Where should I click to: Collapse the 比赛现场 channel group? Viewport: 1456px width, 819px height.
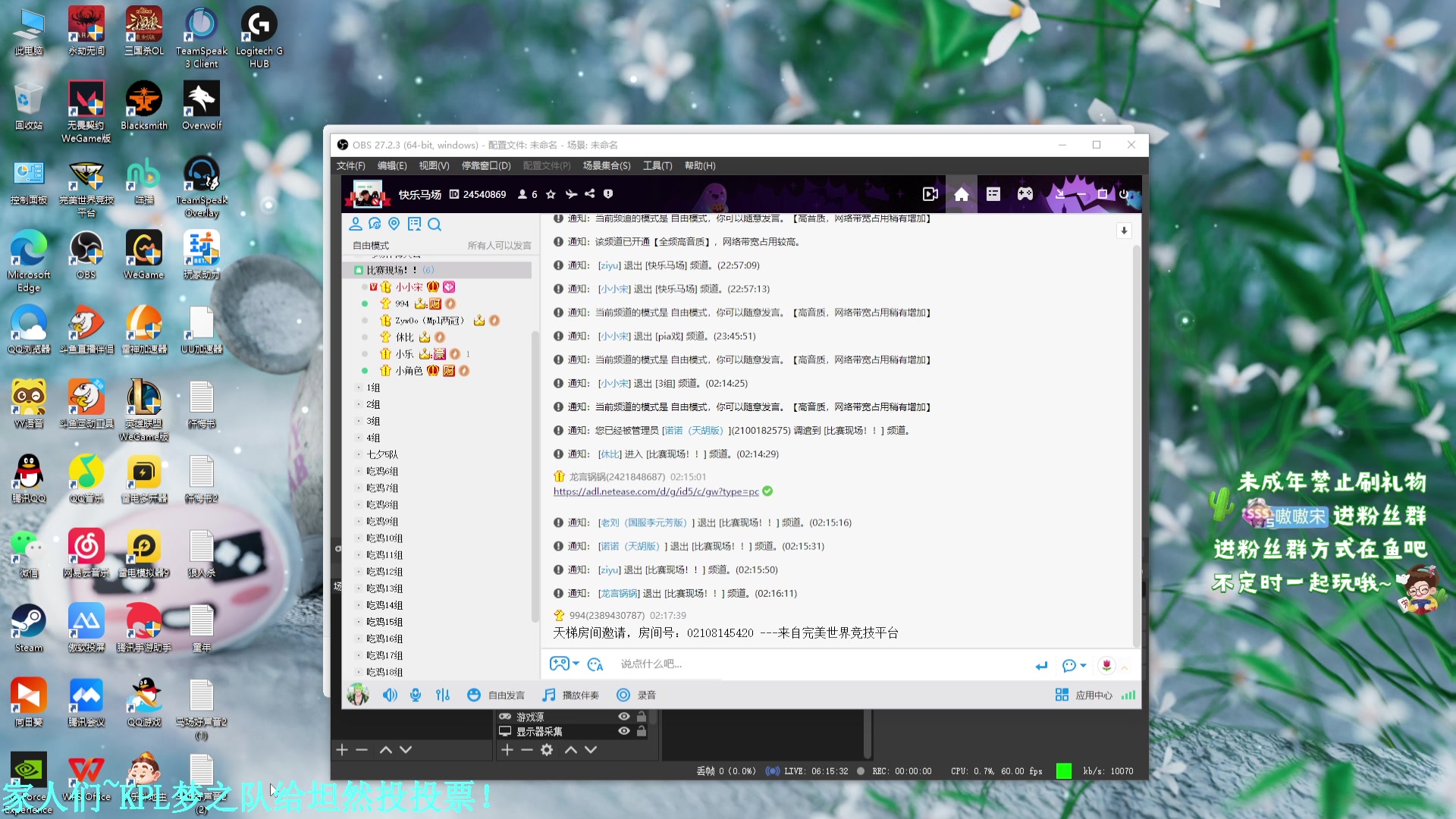(359, 270)
